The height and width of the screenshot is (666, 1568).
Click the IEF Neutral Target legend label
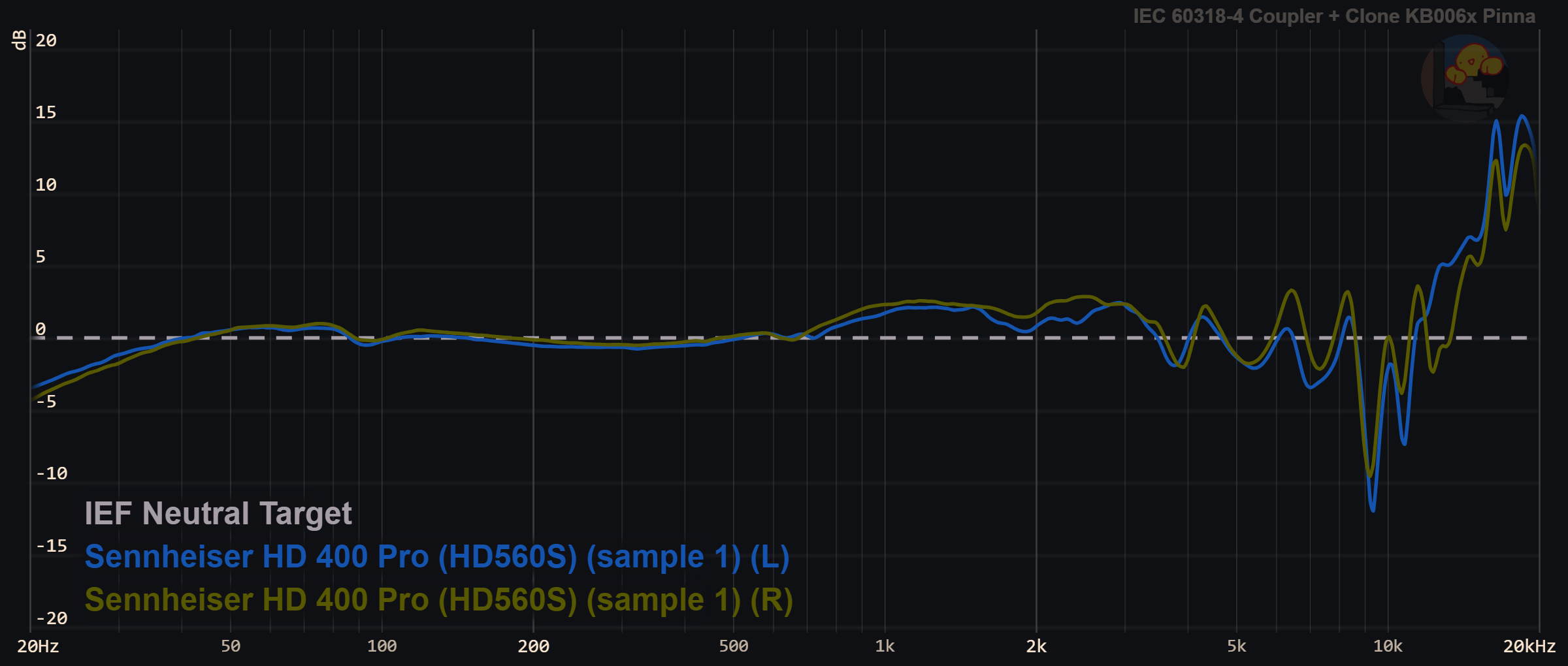[218, 514]
